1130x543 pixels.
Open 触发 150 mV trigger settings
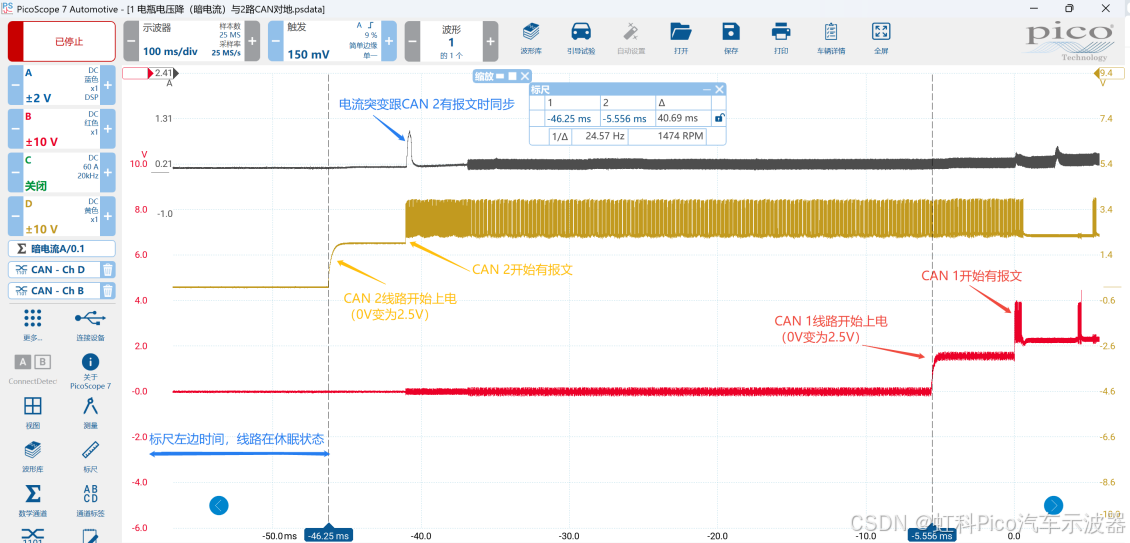tap(332, 41)
